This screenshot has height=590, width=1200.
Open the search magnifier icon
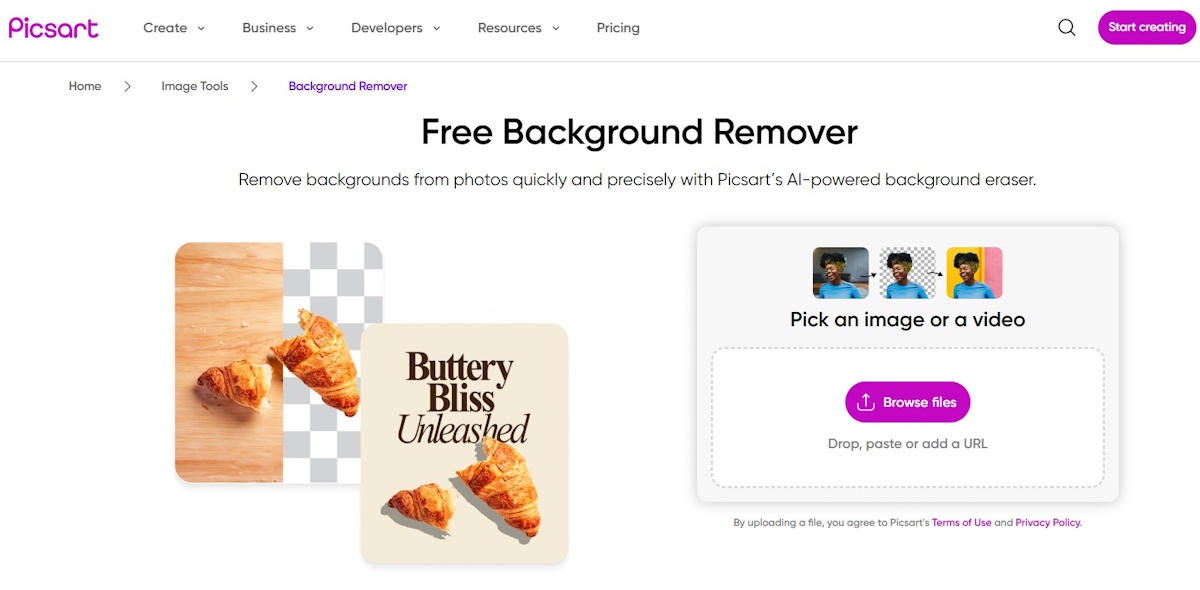point(1067,28)
